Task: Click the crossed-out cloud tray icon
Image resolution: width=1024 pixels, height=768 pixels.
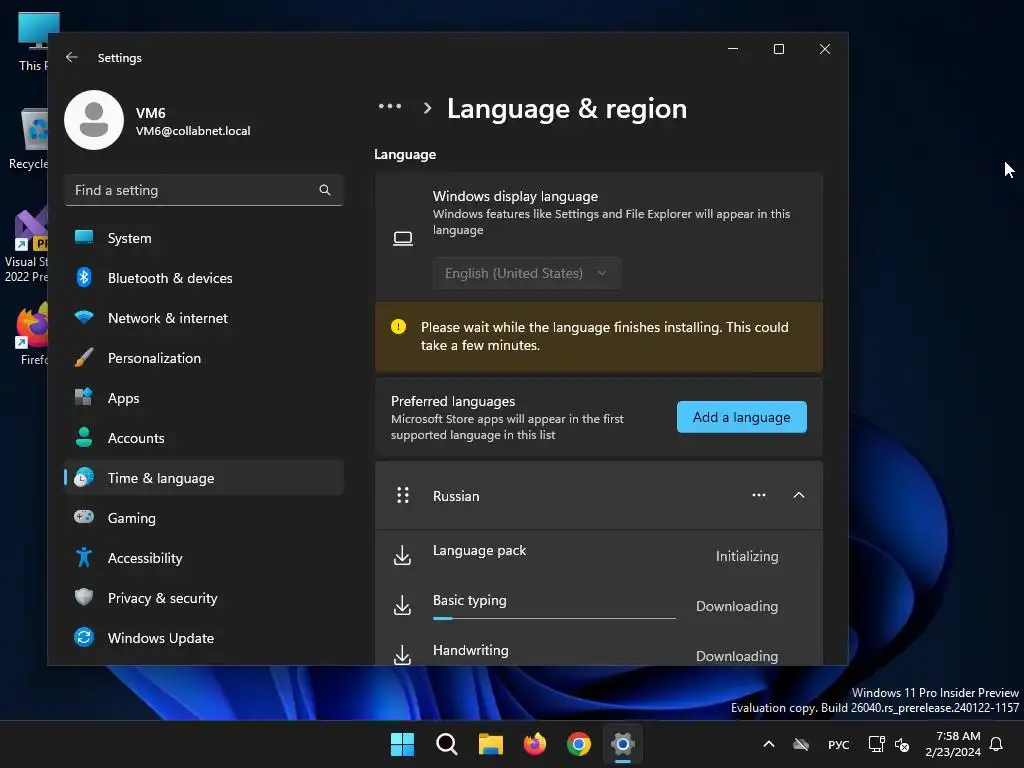Action: coord(801,744)
